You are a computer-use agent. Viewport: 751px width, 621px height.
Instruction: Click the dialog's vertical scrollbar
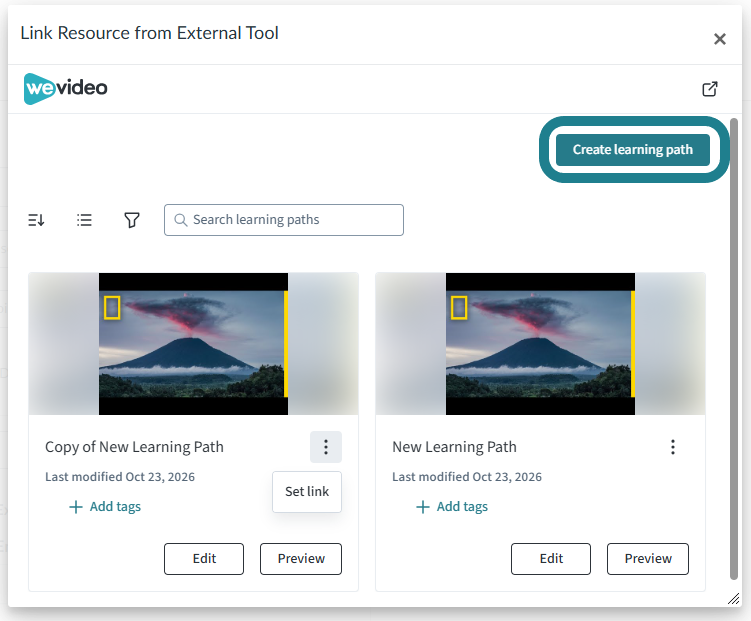[734, 349]
